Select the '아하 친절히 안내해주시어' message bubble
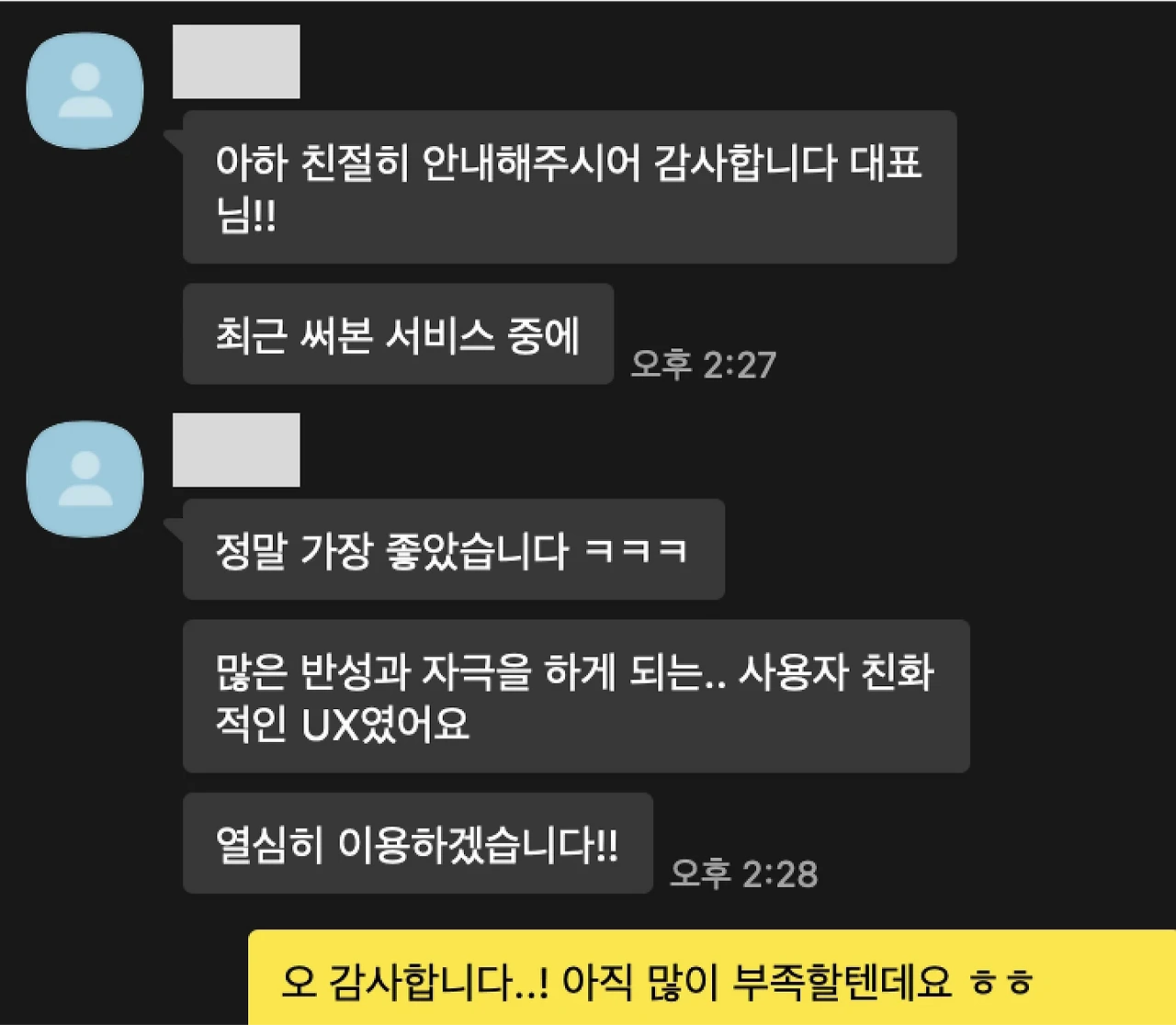This screenshot has height=1025, width=1176. pyautogui.click(x=570, y=187)
